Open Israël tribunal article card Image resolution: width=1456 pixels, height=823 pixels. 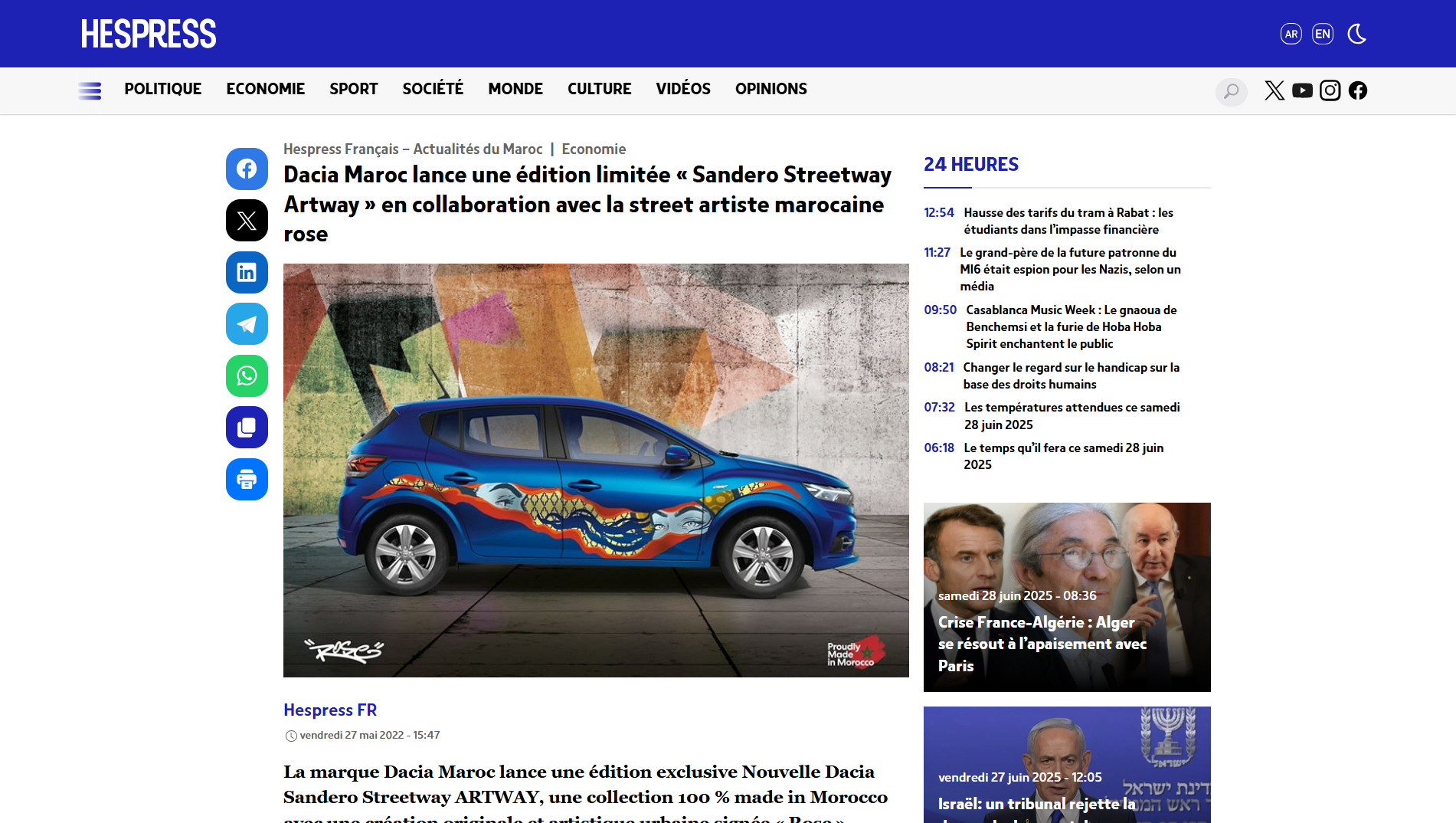(1067, 765)
